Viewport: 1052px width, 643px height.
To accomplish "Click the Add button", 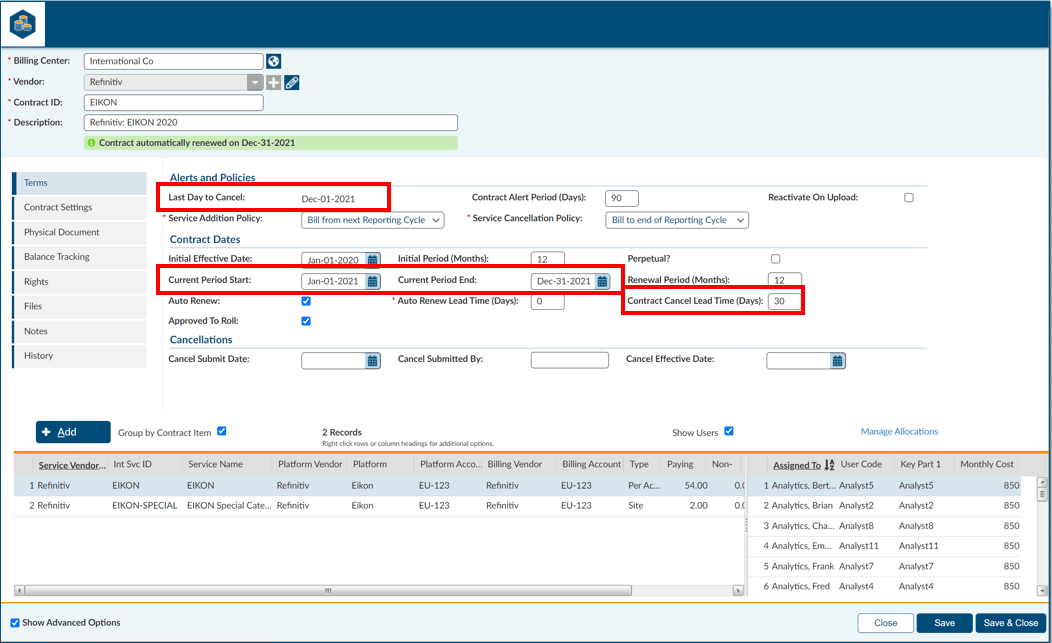I will tap(73, 432).
